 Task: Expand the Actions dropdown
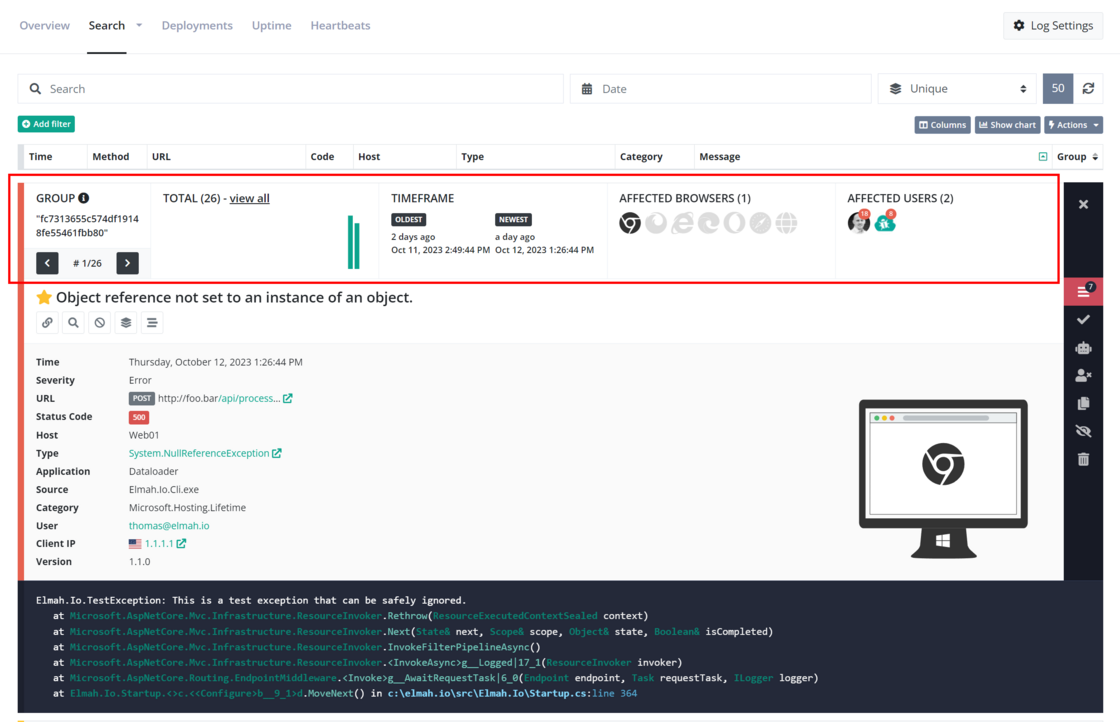click(x=1074, y=125)
